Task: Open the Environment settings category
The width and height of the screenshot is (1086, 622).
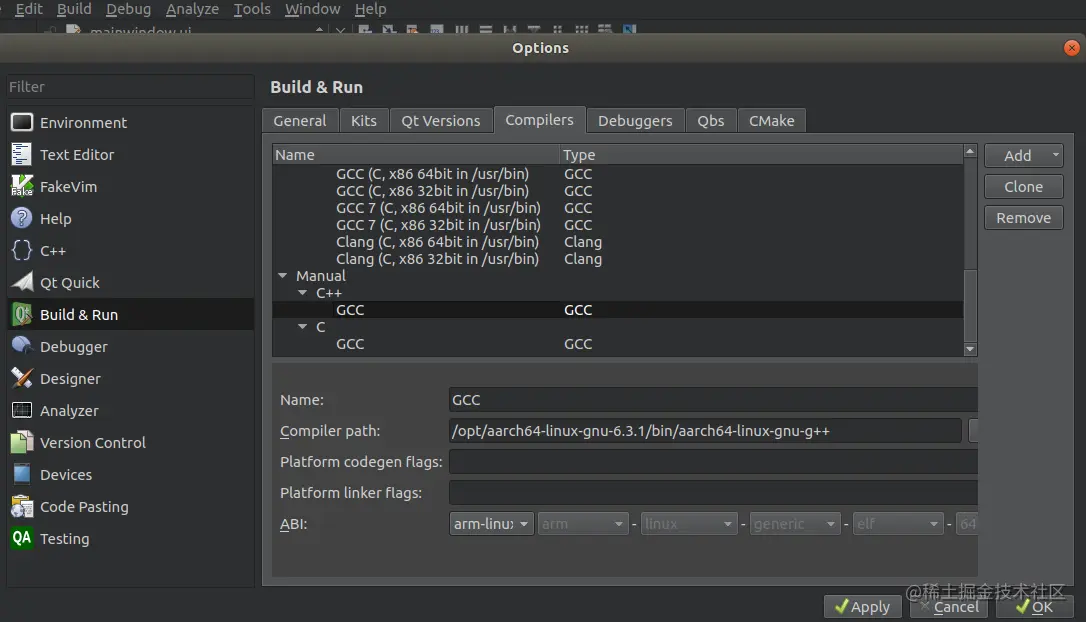Action: [130, 123]
